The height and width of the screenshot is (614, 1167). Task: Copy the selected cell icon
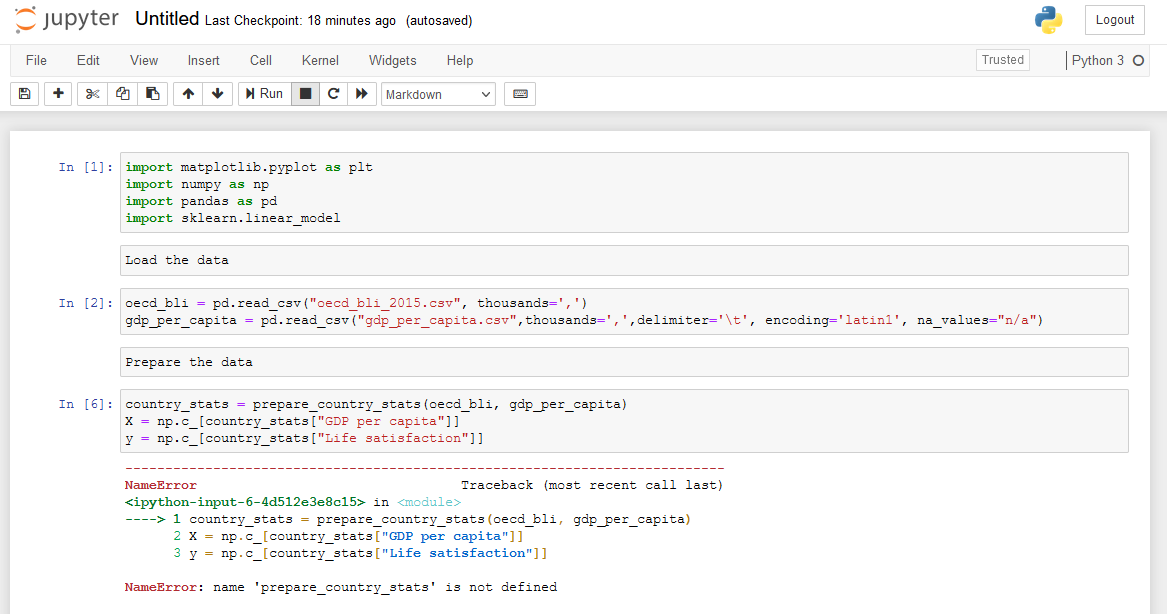121,93
